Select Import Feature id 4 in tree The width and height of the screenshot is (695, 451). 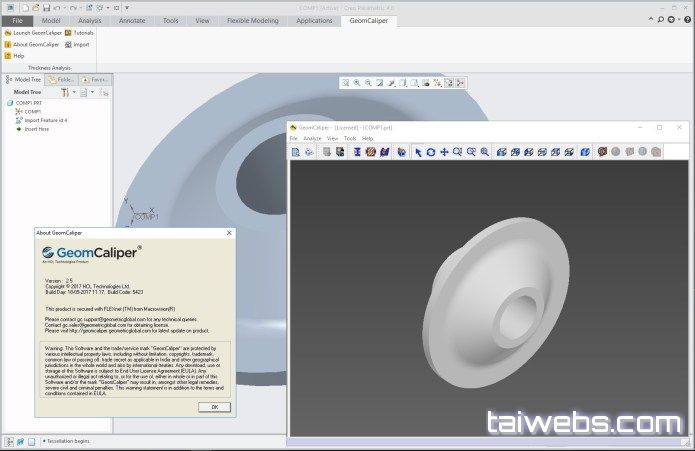point(45,120)
